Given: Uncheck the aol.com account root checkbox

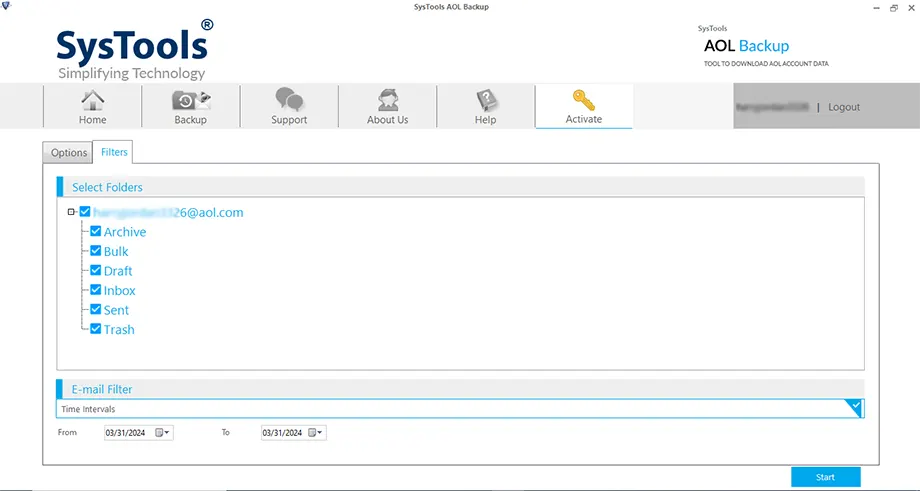Looking at the screenshot, I should click(85, 212).
